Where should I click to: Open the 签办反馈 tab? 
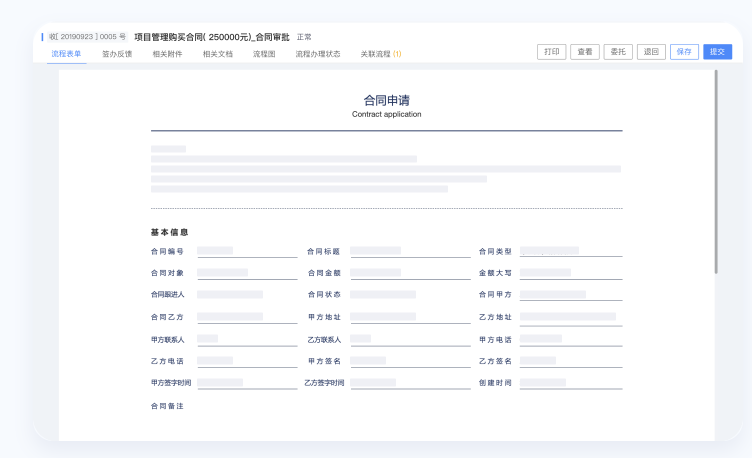point(118,53)
